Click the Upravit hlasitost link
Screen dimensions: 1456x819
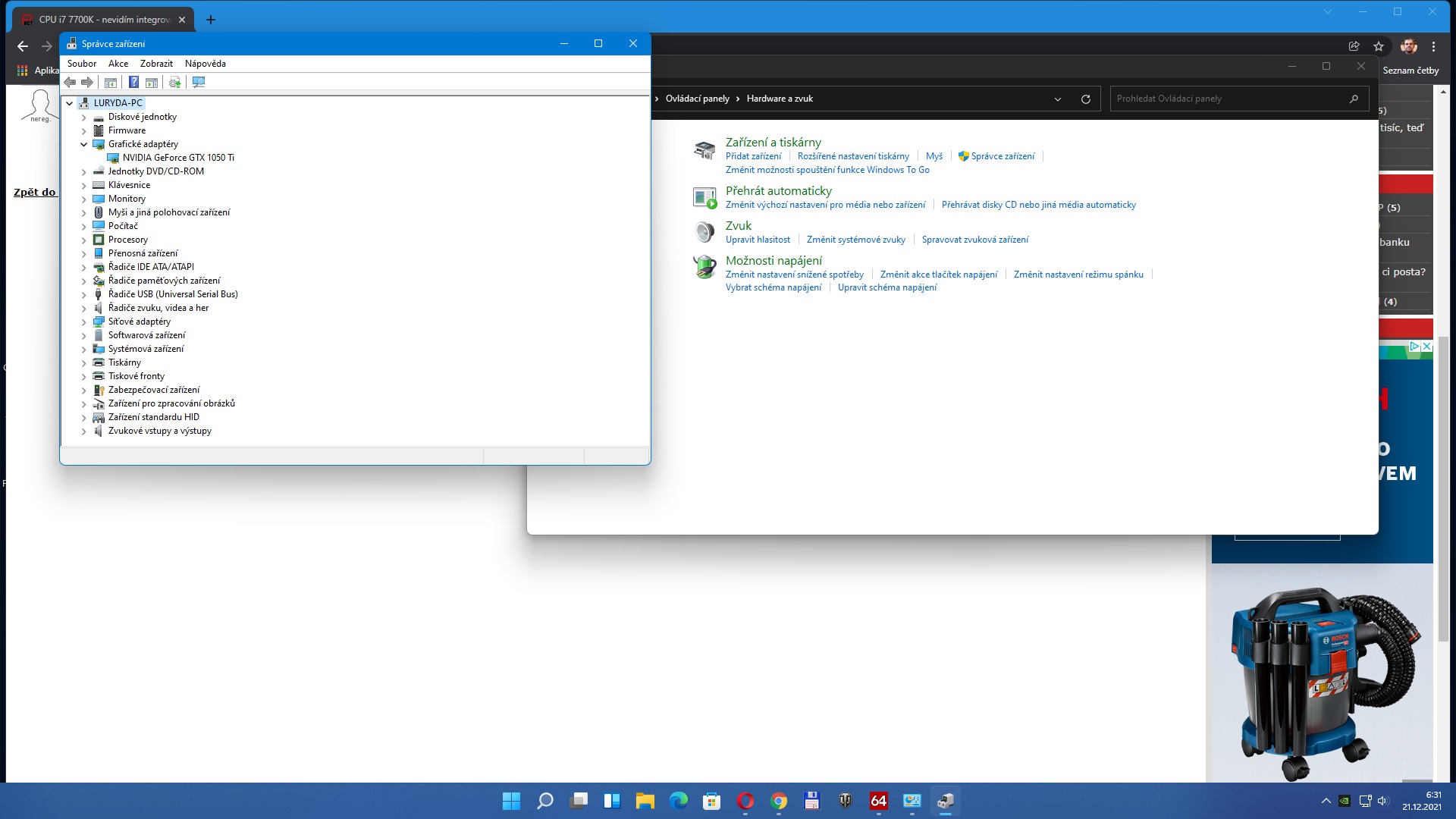click(757, 240)
